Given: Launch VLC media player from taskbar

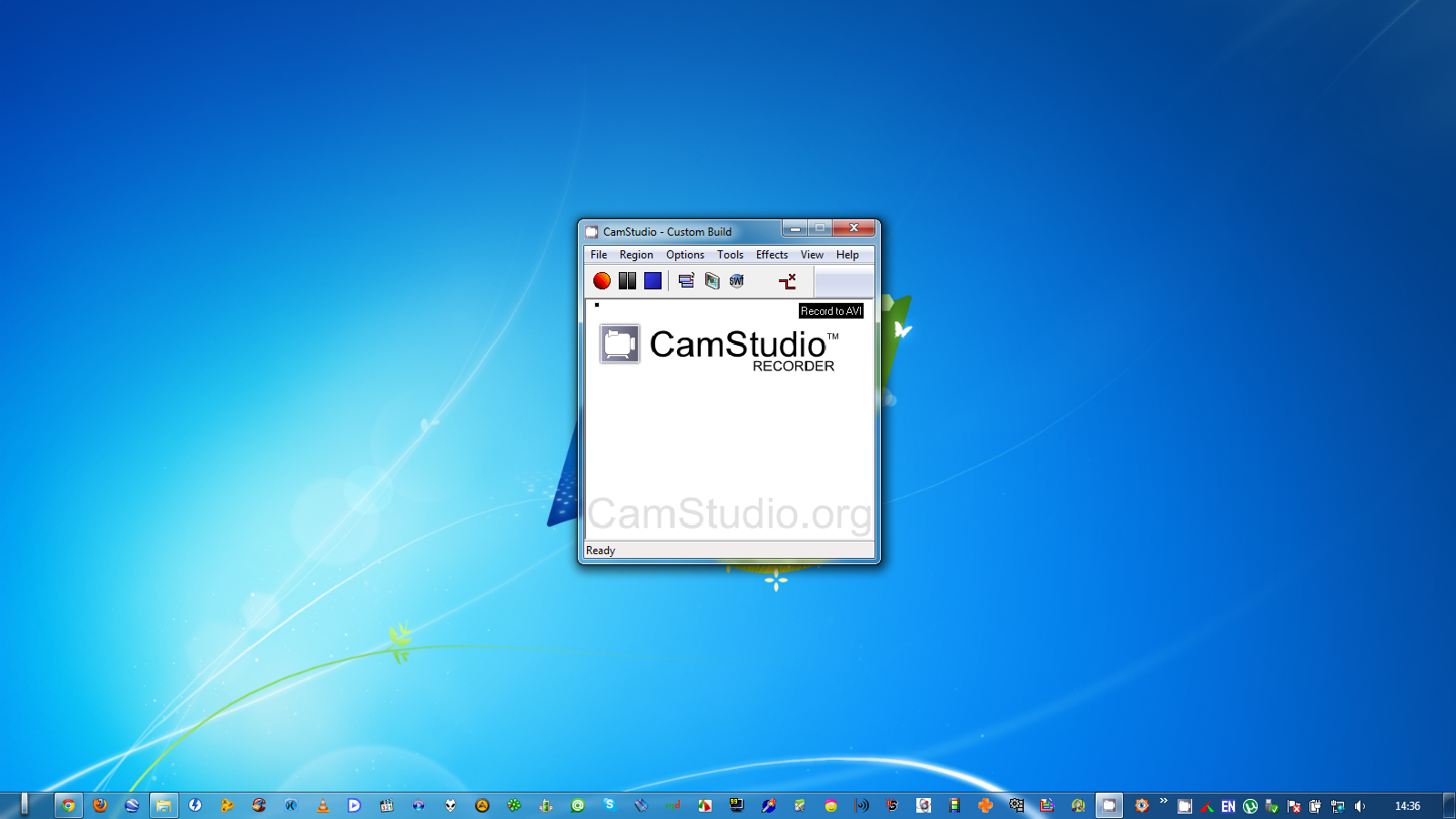Looking at the screenshot, I should 323,805.
